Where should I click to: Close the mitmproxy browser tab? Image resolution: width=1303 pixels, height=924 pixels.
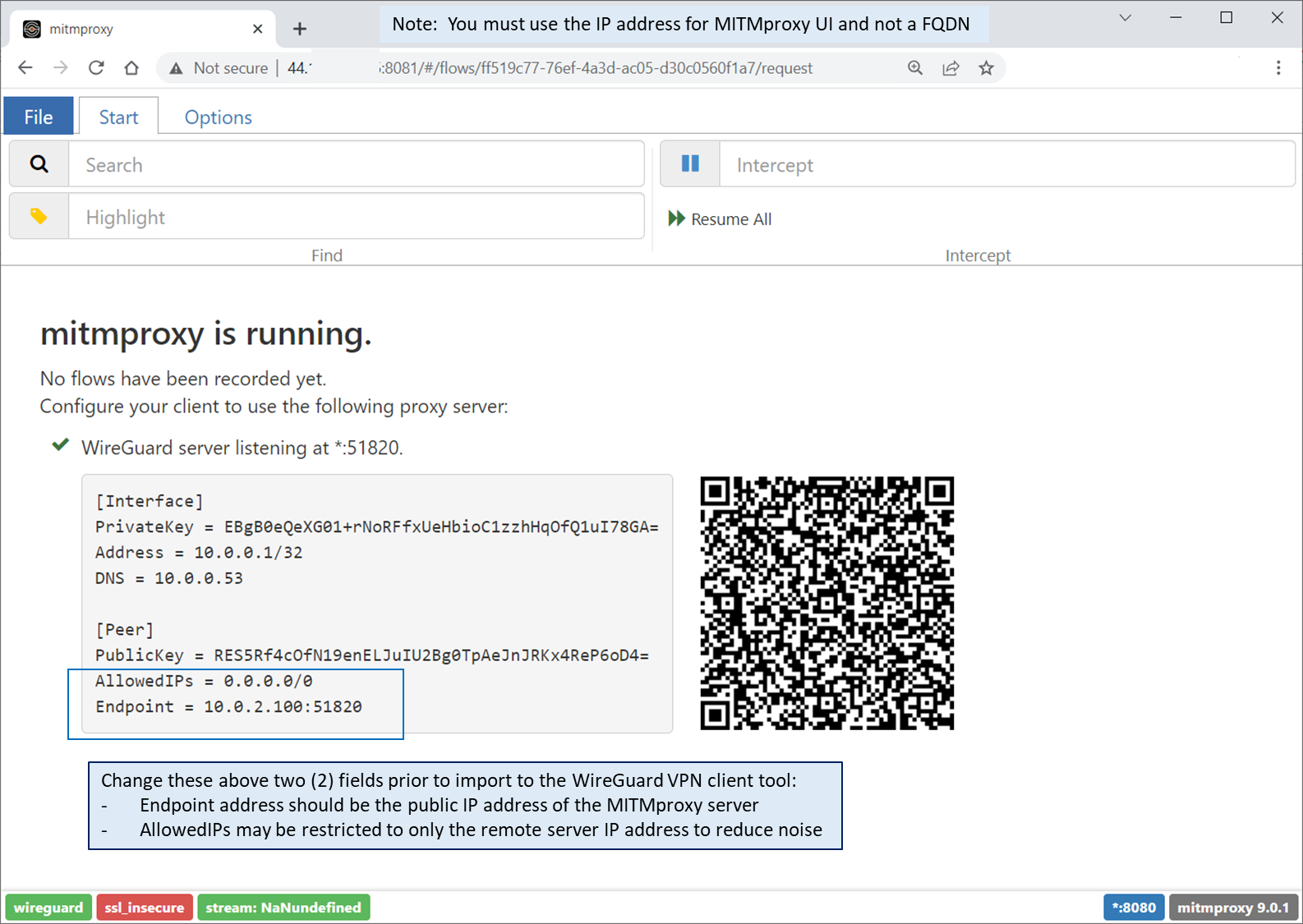(258, 30)
